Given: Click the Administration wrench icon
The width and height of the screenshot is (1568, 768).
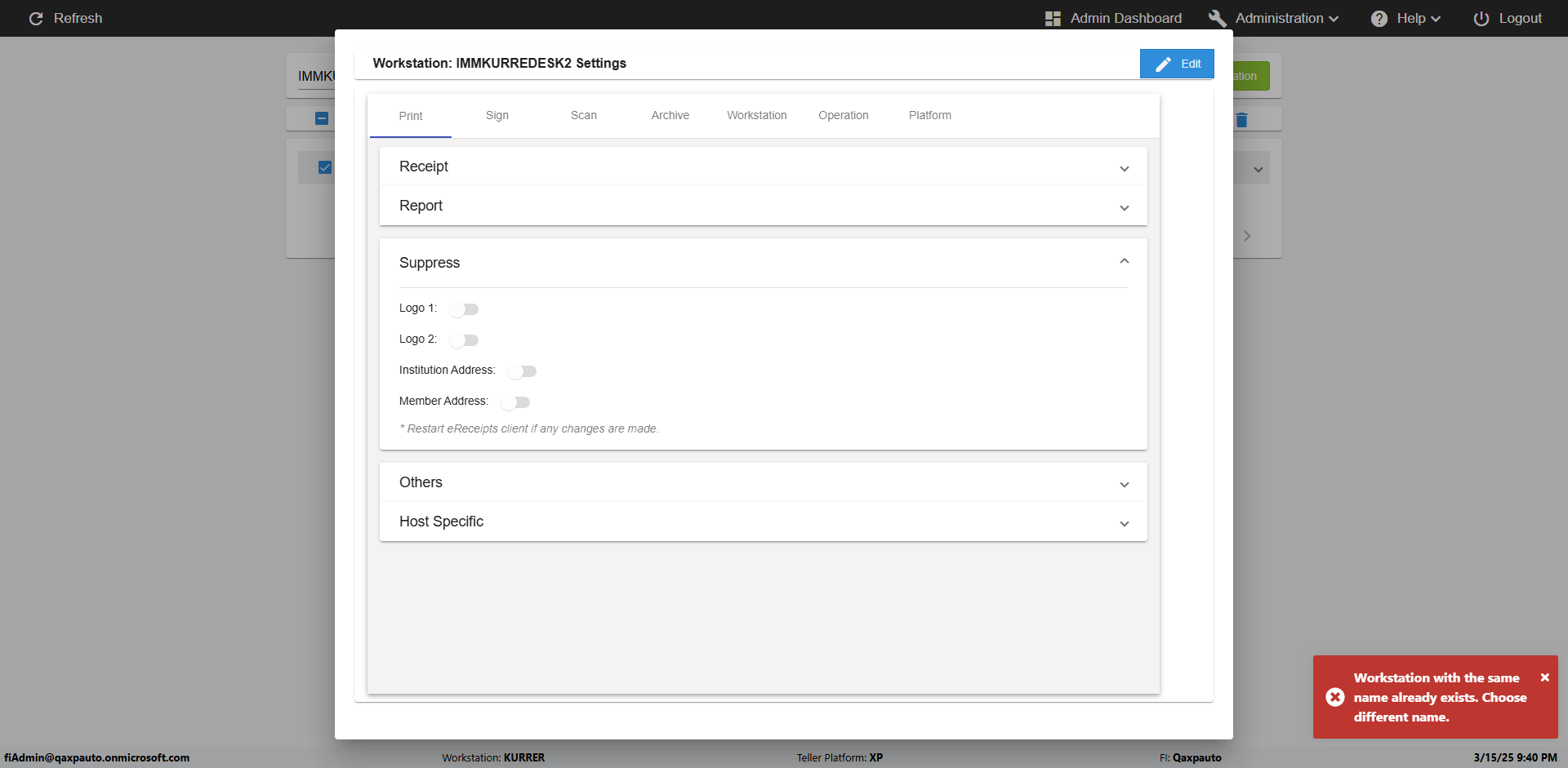Looking at the screenshot, I should tap(1217, 18).
